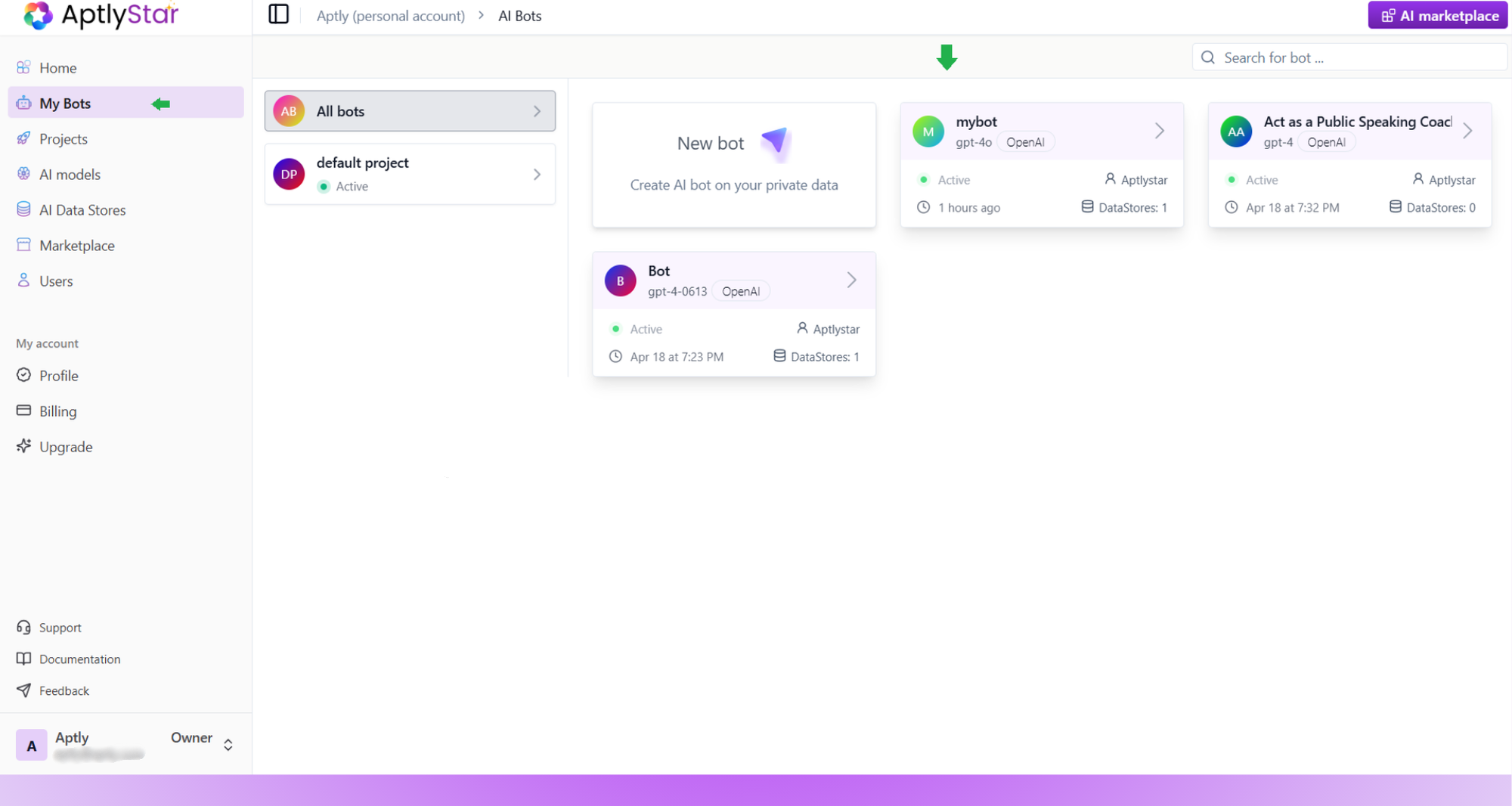Create a New bot card
This screenshot has height=806, width=1512.
pyautogui.click(x=734, y=165)
